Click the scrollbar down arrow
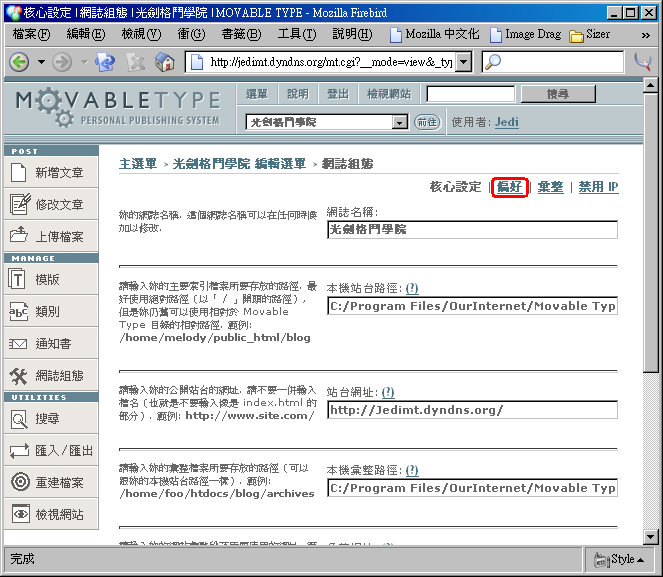The image size is (663, 577). (x=650, y=537)
